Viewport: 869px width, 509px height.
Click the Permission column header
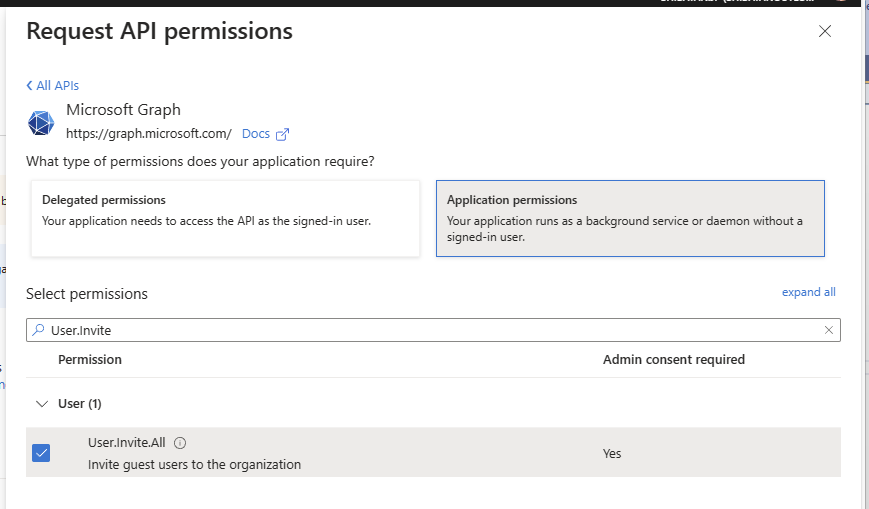click(90, 359)
